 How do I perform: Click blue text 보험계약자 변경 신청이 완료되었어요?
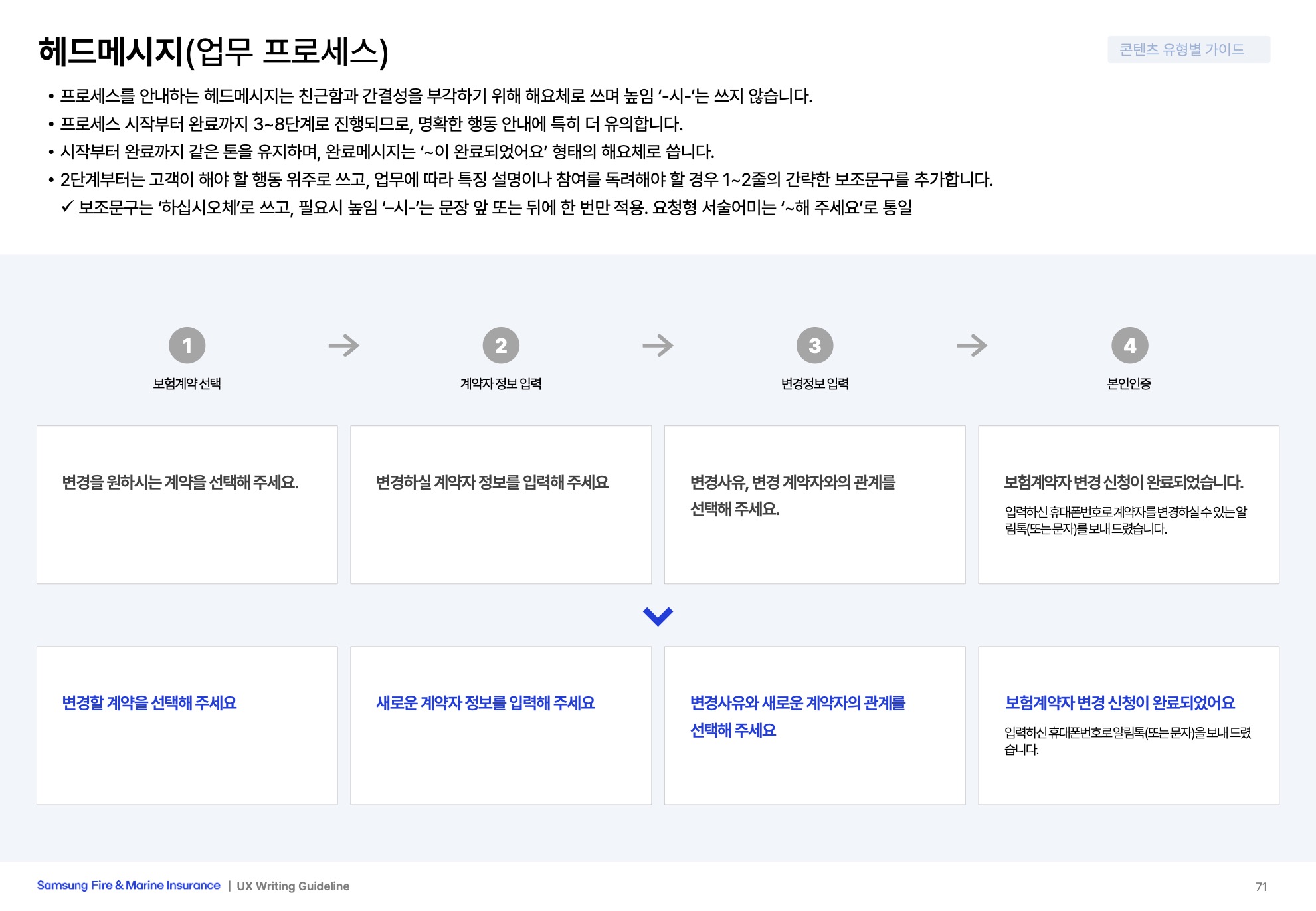[x=1119, y=703]
